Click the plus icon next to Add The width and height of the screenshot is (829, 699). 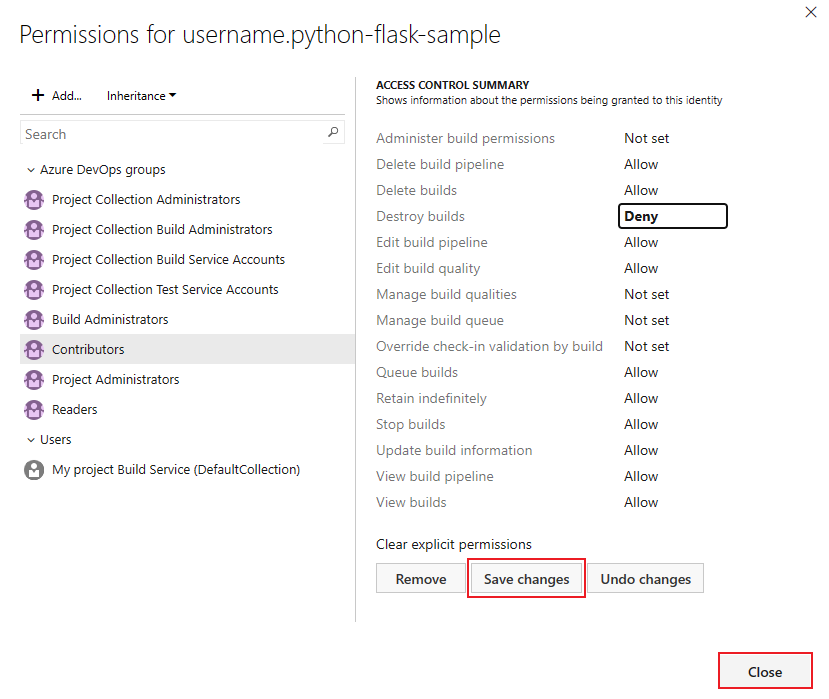tap(38, 96)
